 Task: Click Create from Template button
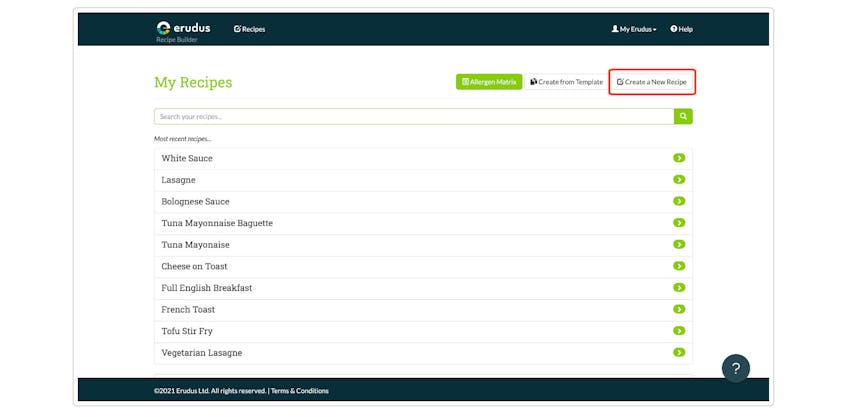tap(566, 82)
